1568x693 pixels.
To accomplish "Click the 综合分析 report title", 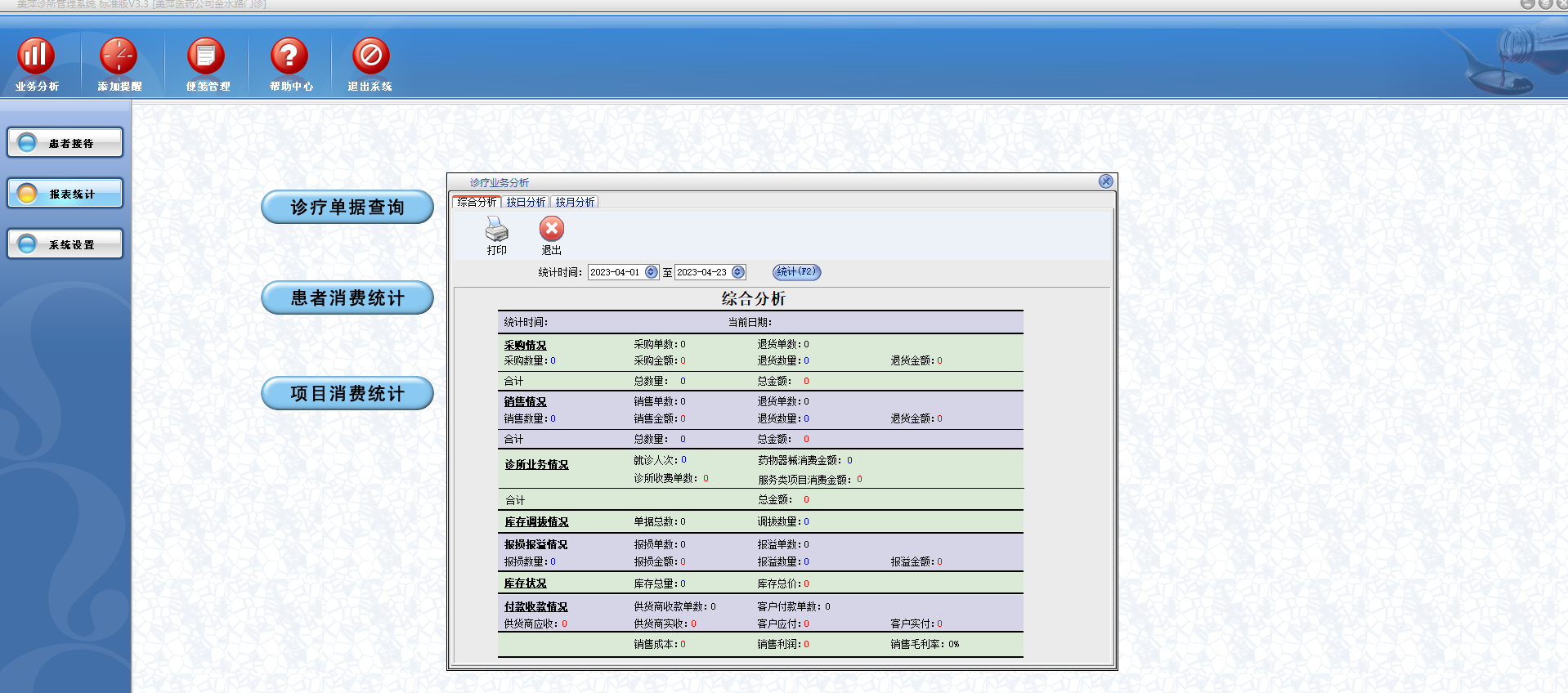I will [x=753, y=299].
